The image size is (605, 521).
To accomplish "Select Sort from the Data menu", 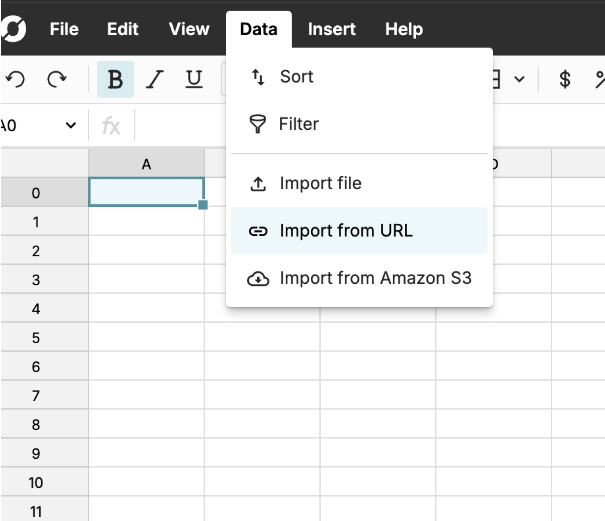I will [x=296, y=77].
